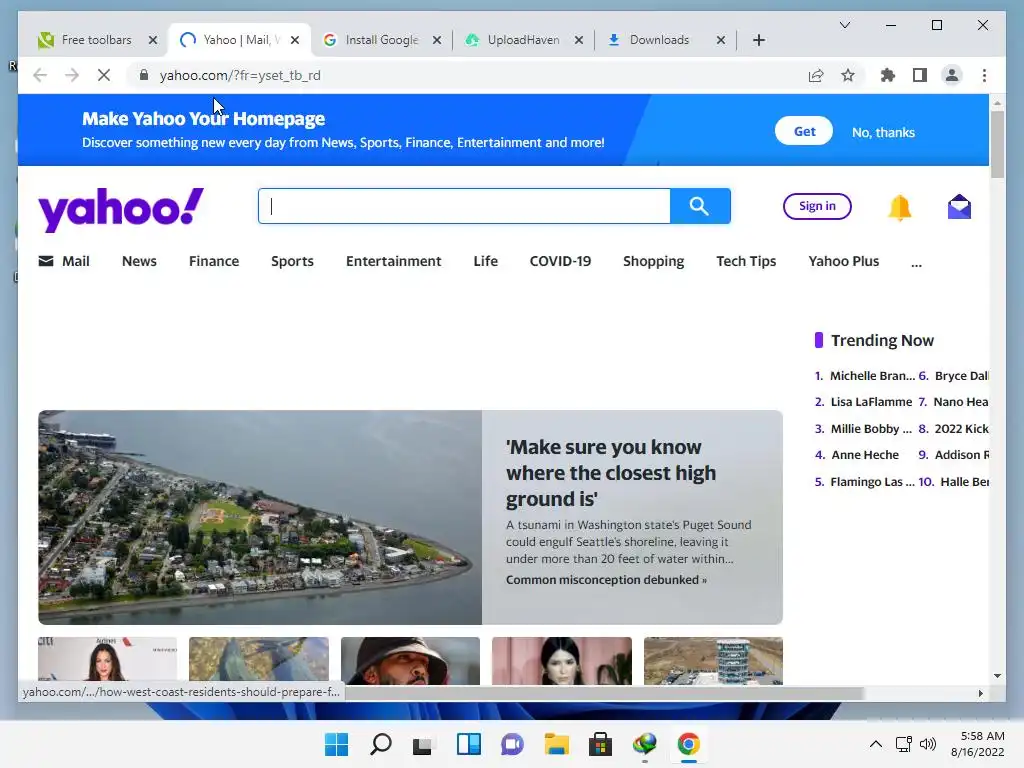The height and width of the screenshot is (768, 1024).
Task: Open a new tab with the plus button
Action: click(x=759, y=40)
